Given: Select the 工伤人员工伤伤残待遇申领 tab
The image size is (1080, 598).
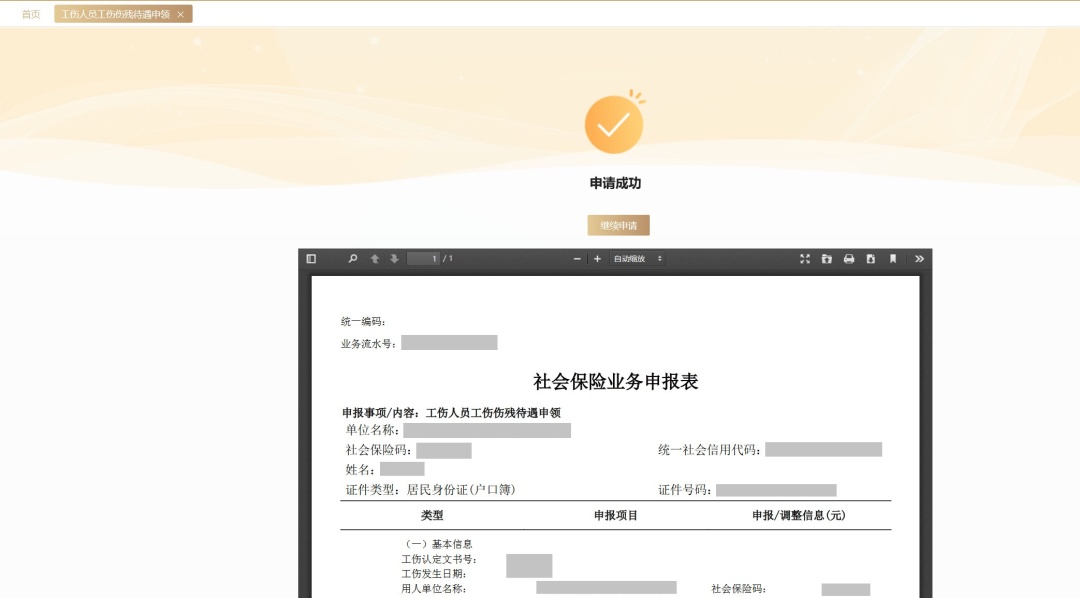Looking at the screenshot, I should point(115,14).
